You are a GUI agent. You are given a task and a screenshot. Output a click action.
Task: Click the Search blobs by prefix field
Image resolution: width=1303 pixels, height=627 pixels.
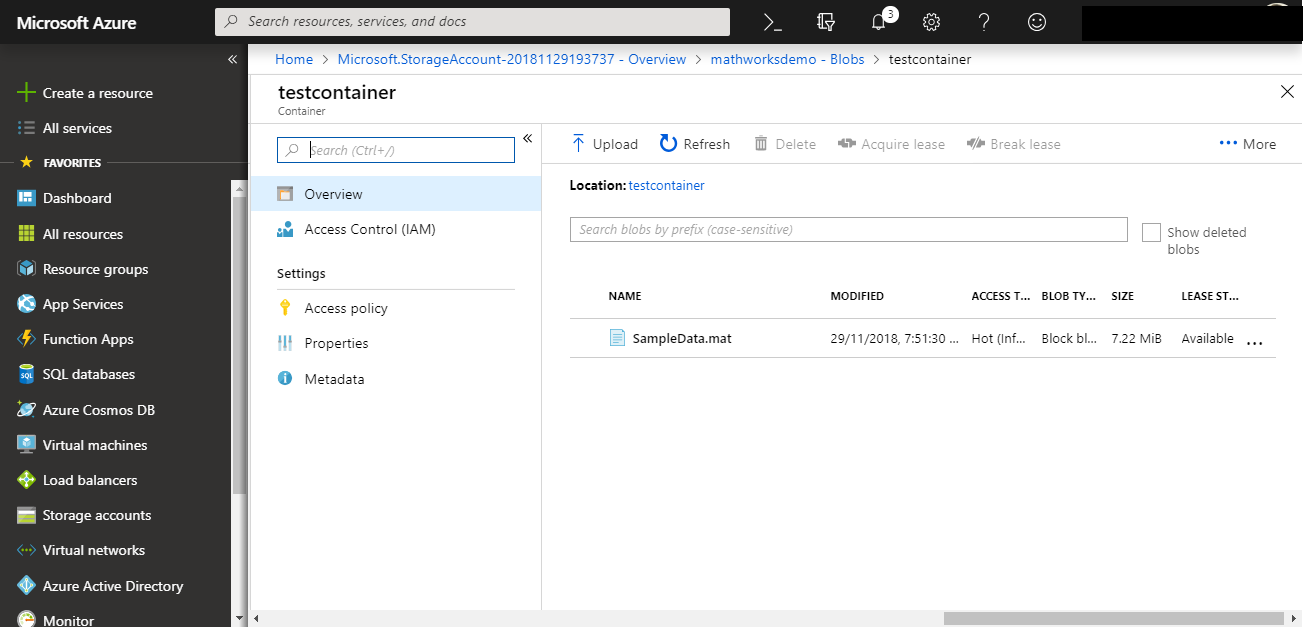pos(848,230)
